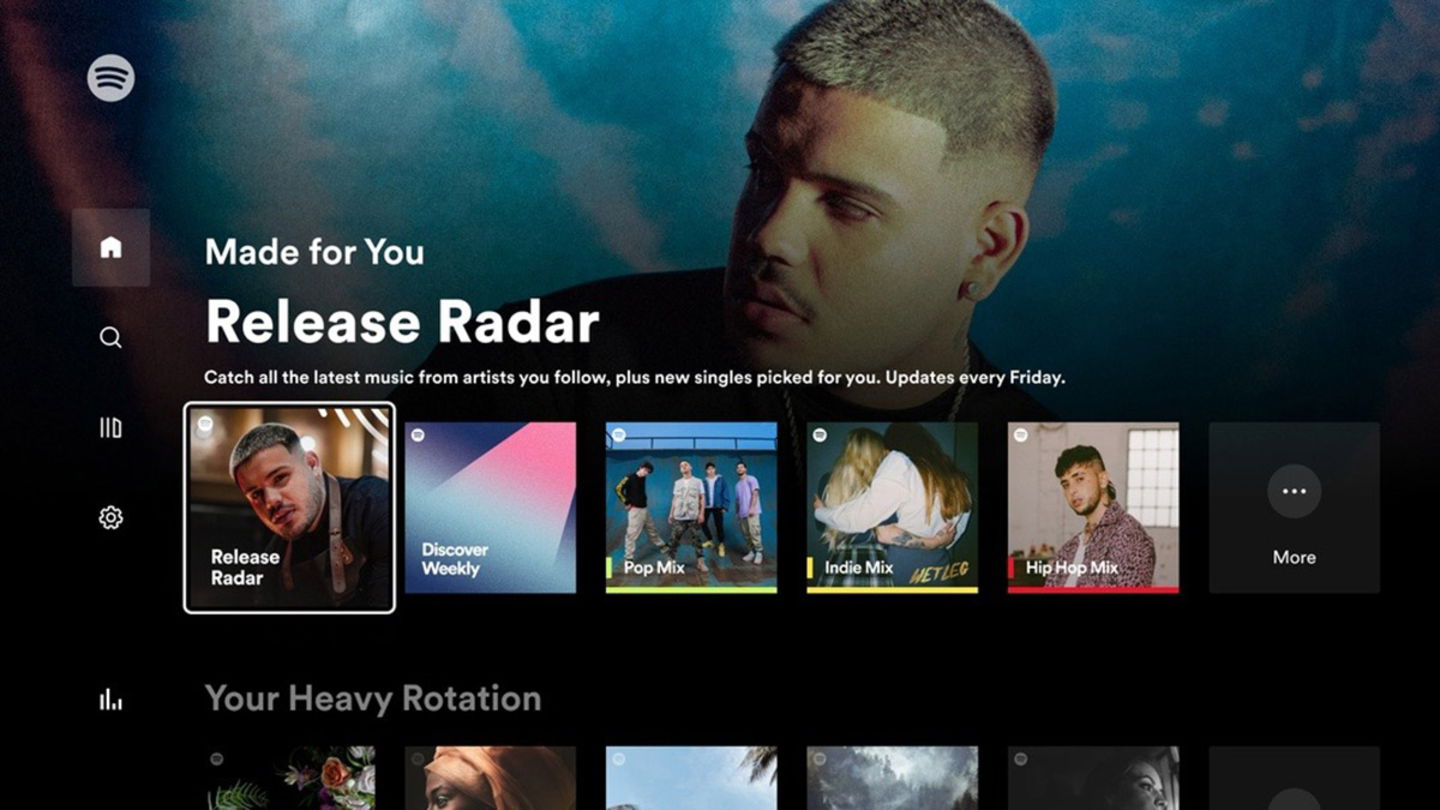Open the Discover Weekly playlist
The image size is (1440, 810).
tap(490, 507)
